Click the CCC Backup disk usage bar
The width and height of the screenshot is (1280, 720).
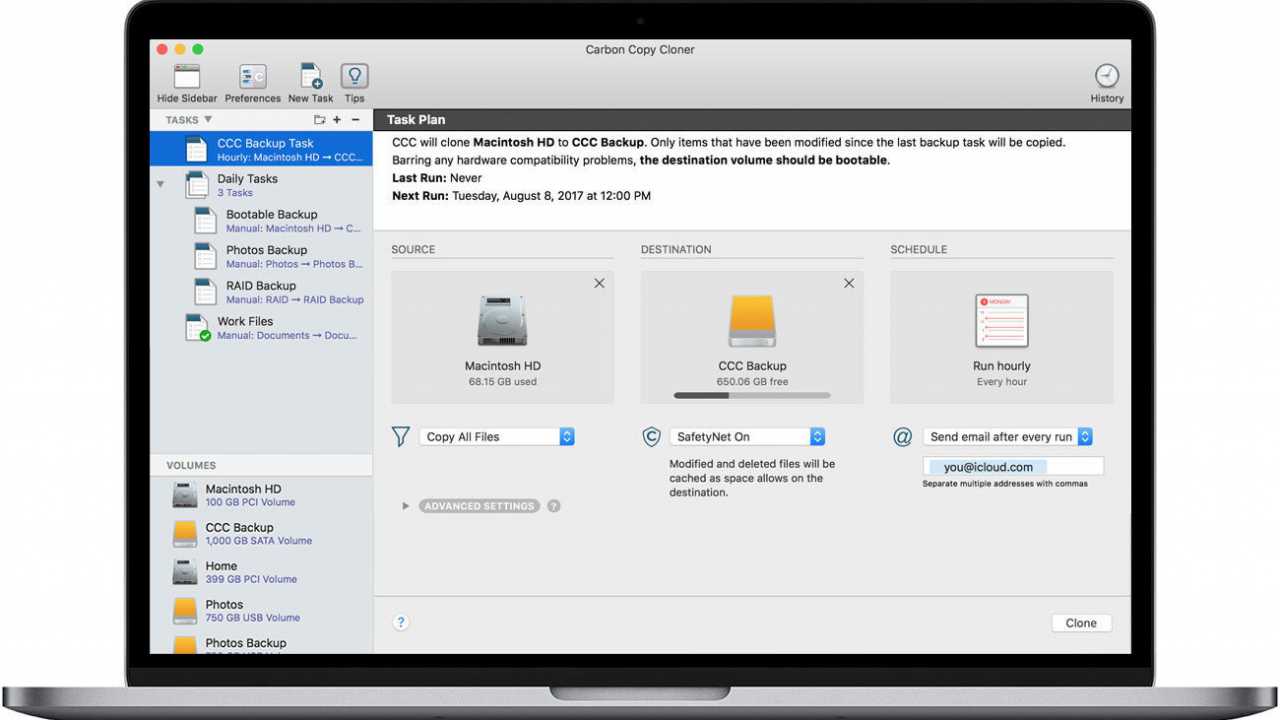click(x=752, y=396)
